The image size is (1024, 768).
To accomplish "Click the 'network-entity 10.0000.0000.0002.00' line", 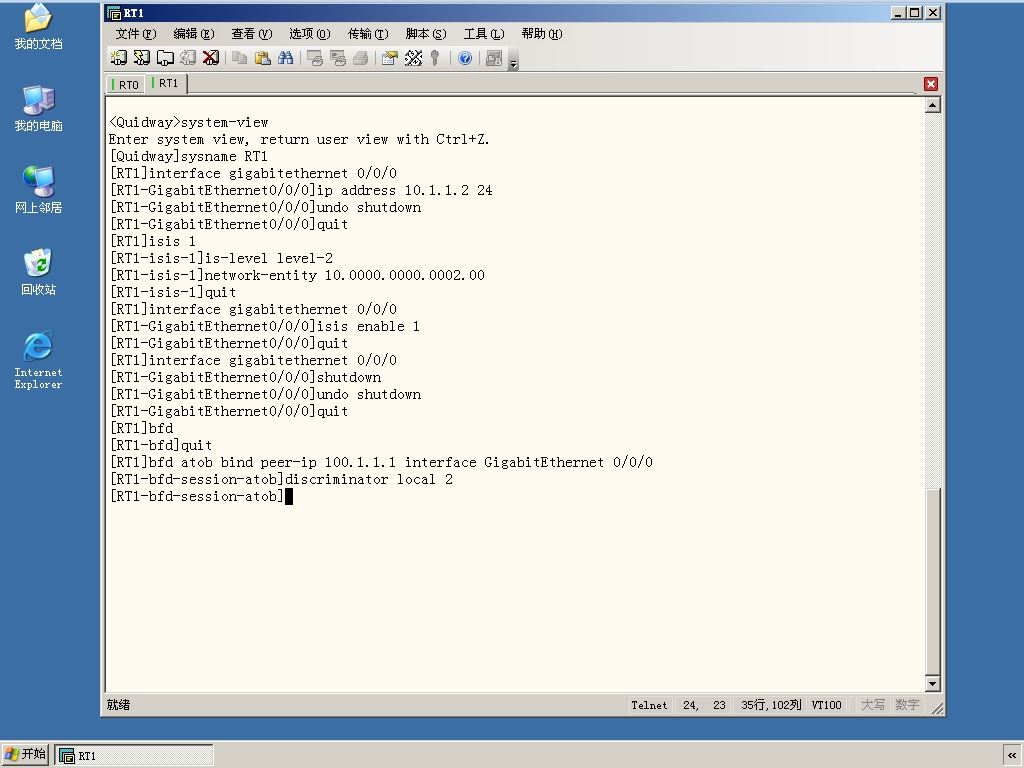I will [x=297, y=276].
